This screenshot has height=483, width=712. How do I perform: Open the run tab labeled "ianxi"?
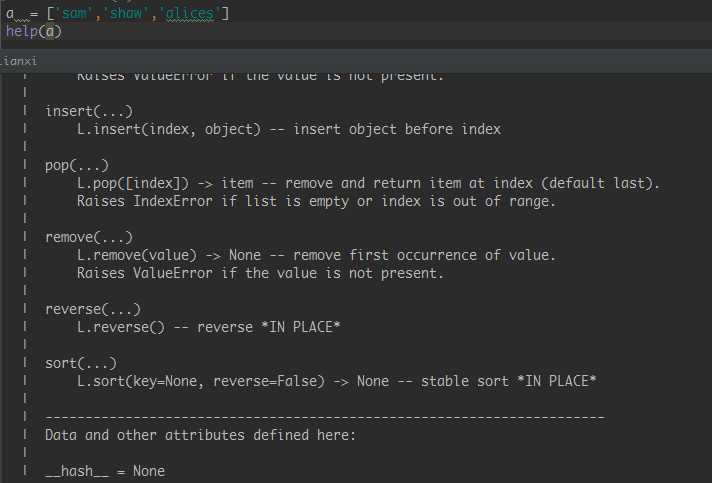pyautogui.click(x=19, y=61)
